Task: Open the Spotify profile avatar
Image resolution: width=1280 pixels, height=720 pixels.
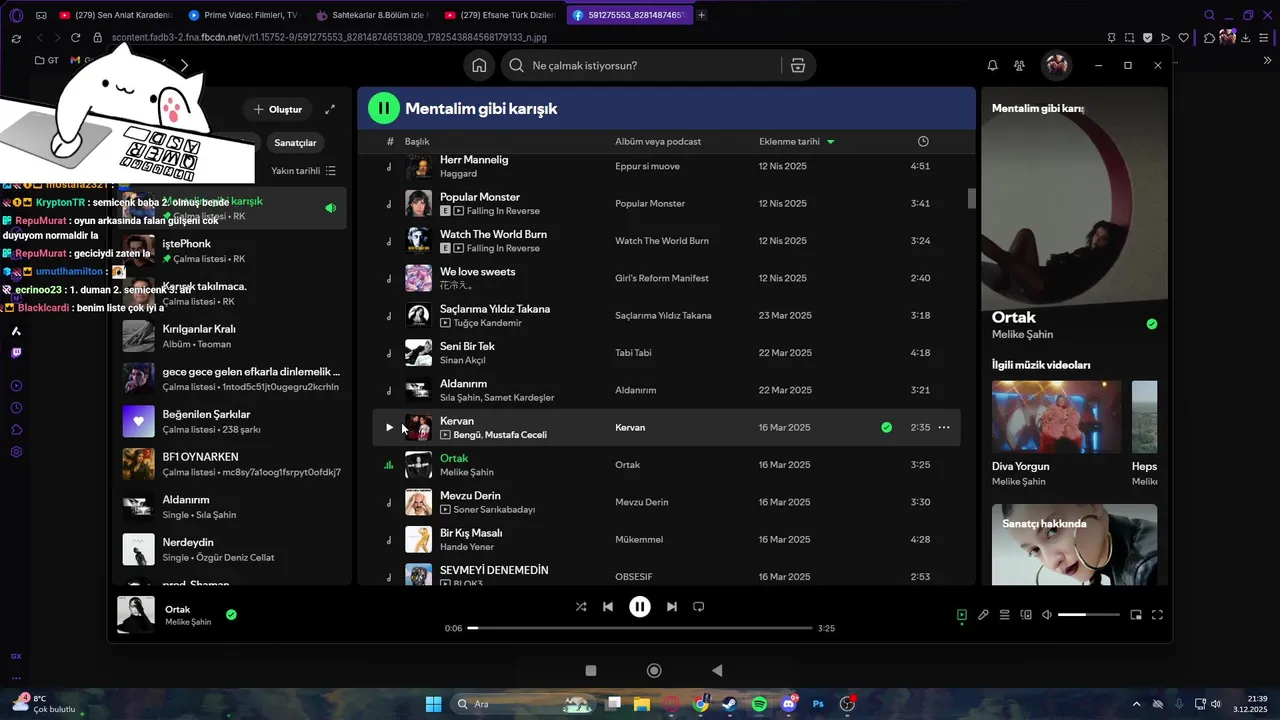Action: 1056,65
